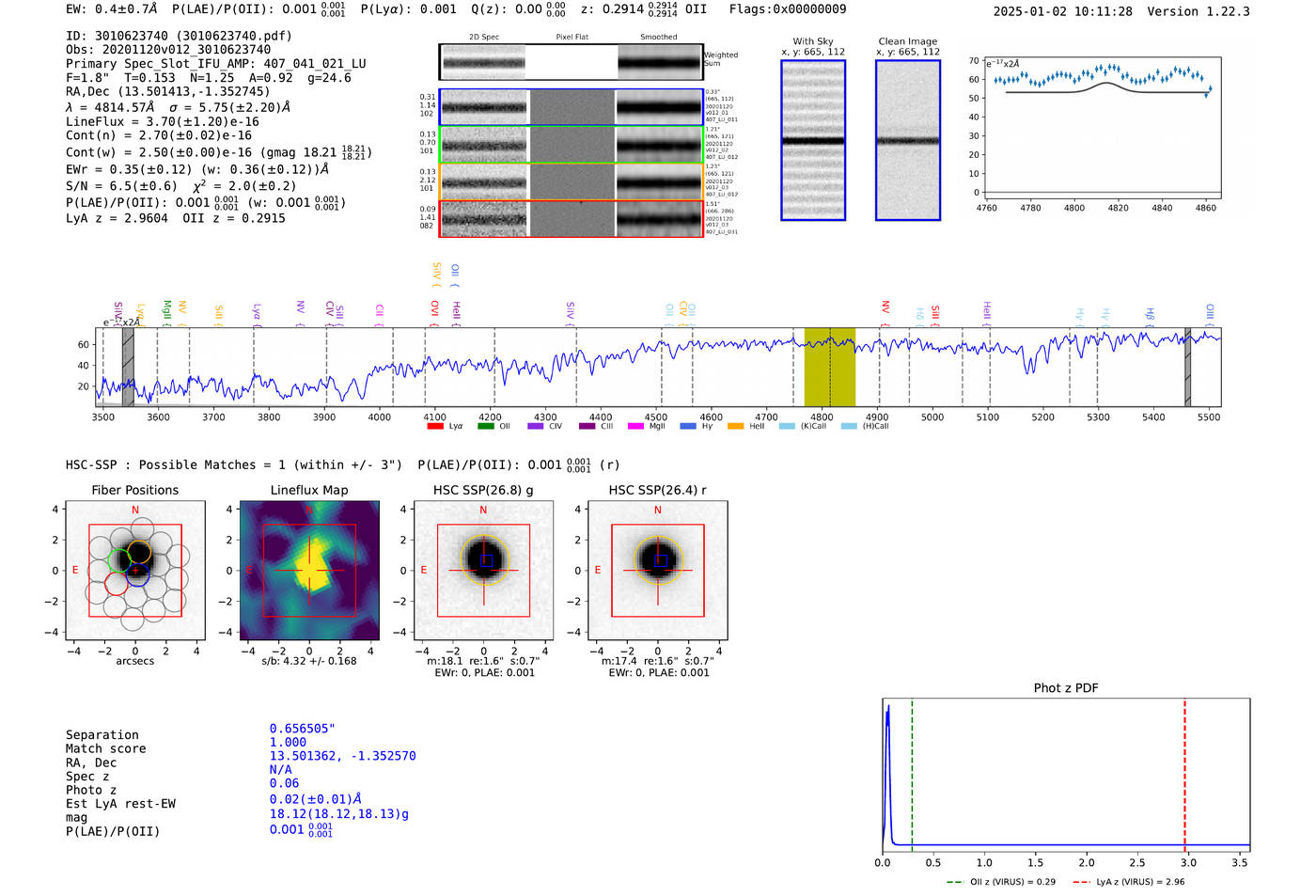The width and height of the screenshot is (1316, 896).
Task: Select the Weighted Sum 2D spectrum row
Action: (572, 62)
